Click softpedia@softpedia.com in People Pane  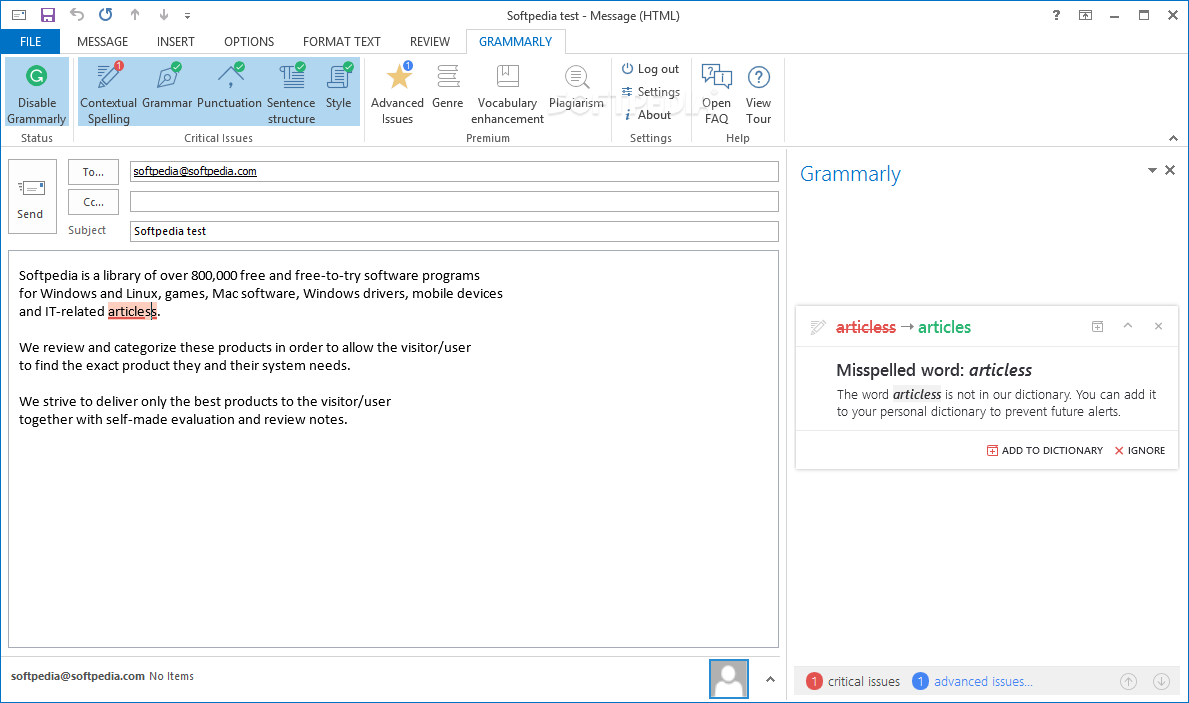click(77, 676)
